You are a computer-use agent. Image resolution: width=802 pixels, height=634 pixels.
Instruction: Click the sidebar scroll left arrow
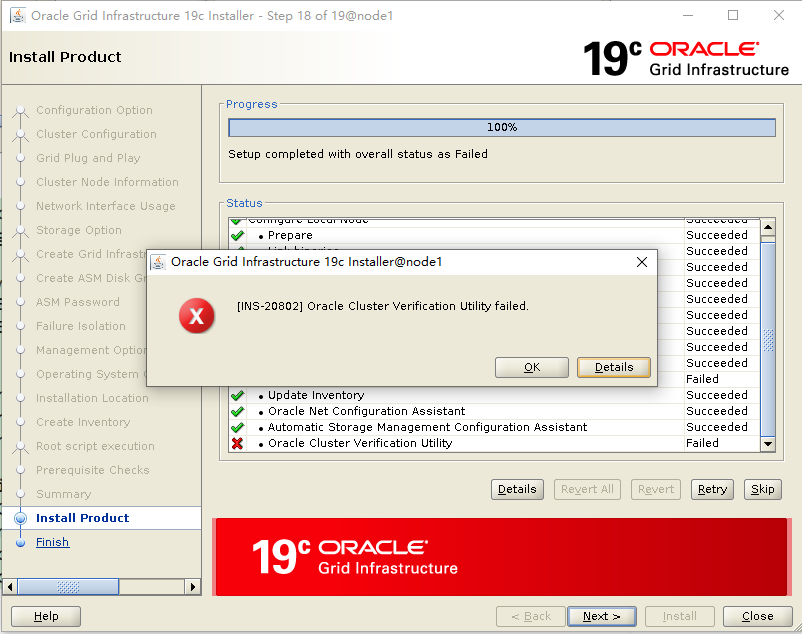click(10, 586)
